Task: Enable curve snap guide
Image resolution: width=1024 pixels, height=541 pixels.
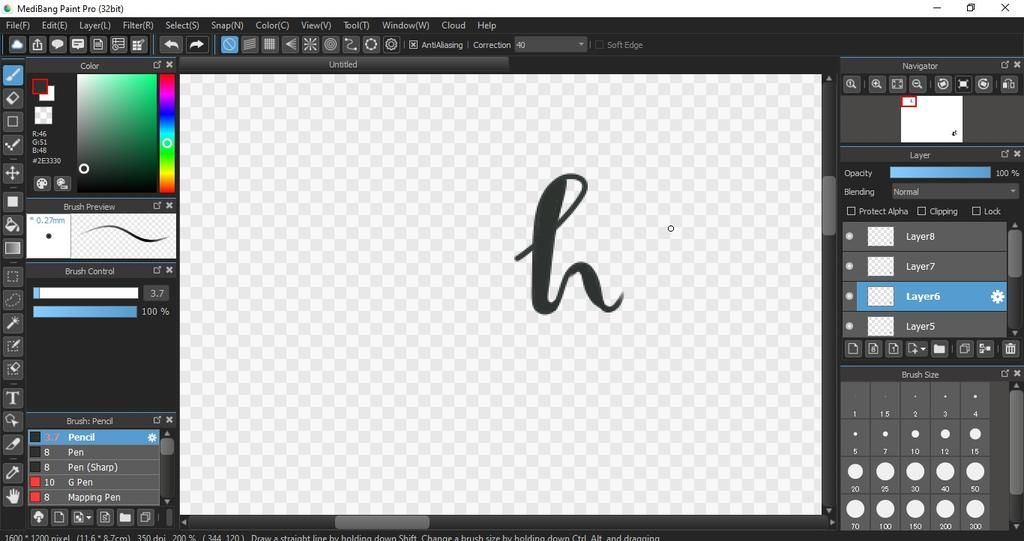Action: coord(351,44)
